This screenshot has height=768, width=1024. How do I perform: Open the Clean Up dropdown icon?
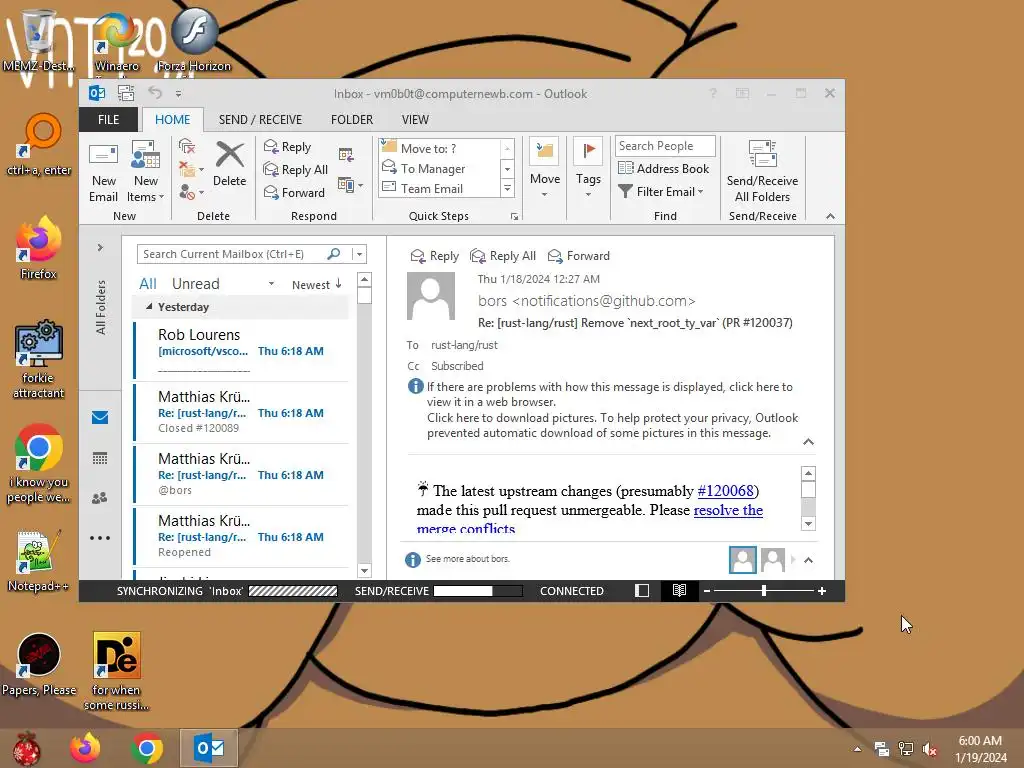(x=190, y=170)
